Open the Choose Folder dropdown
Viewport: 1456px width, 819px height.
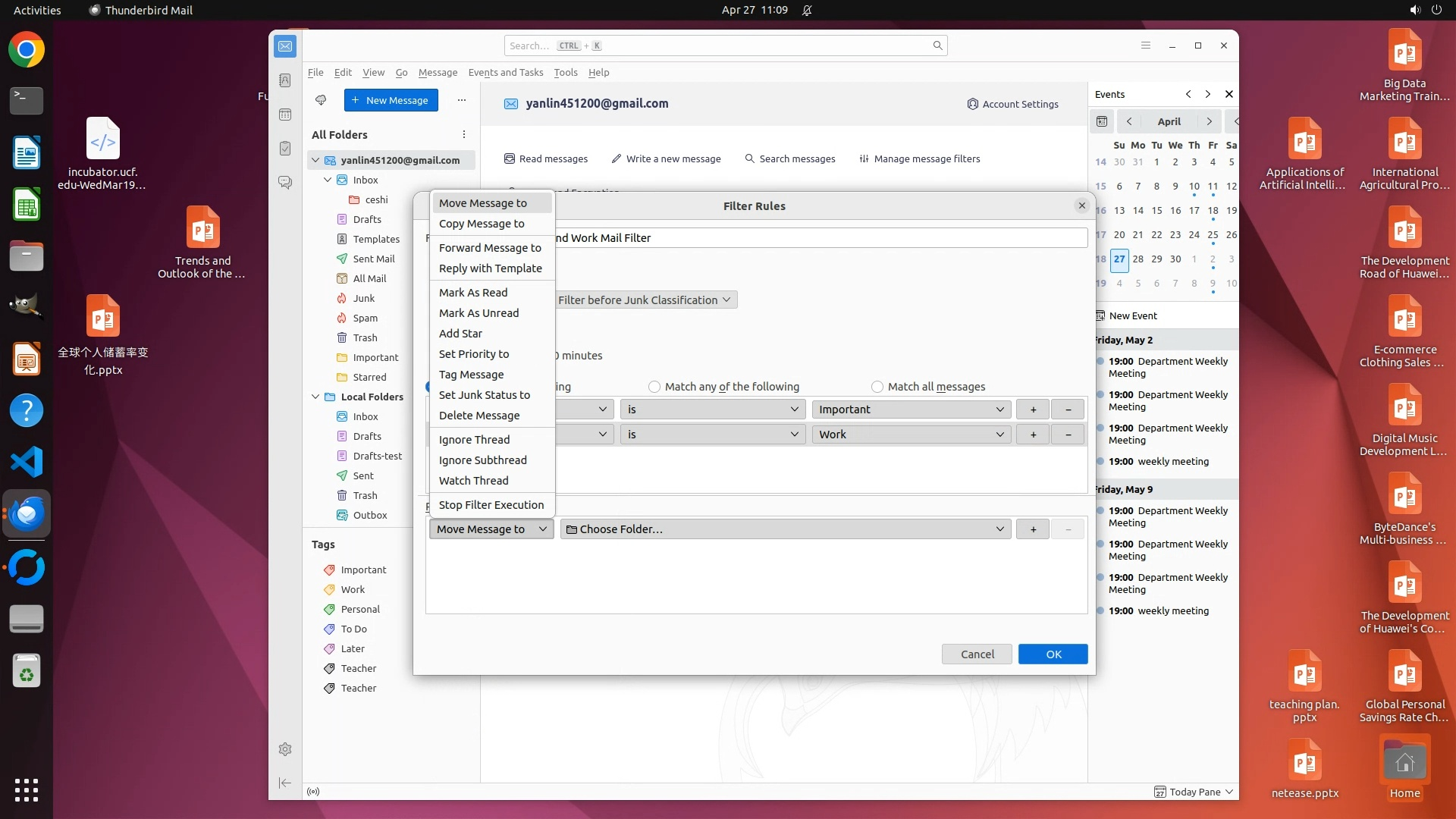(x=785, y=529)
